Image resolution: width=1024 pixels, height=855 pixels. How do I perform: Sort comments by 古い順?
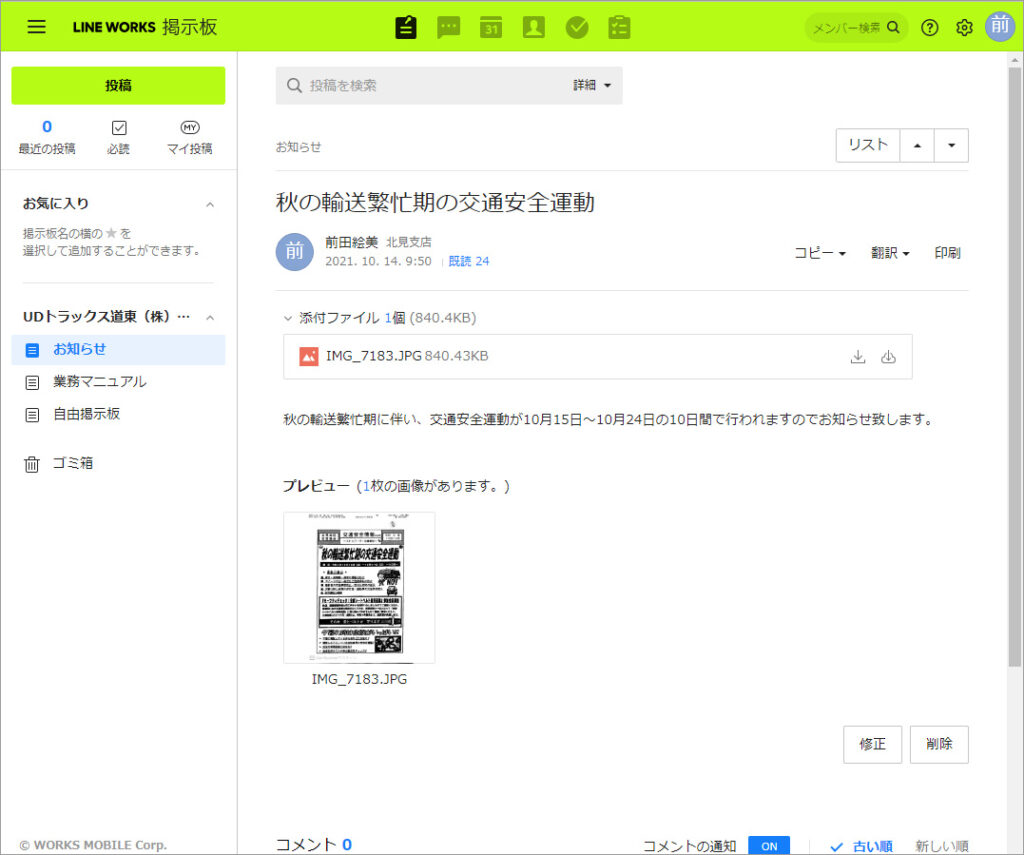tap(861, 846)
